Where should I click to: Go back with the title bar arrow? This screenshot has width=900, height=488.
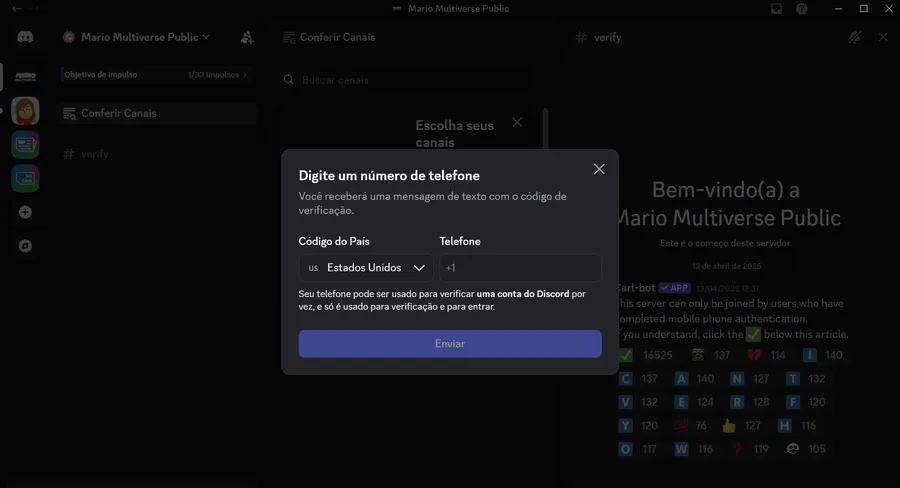(17, 9)
